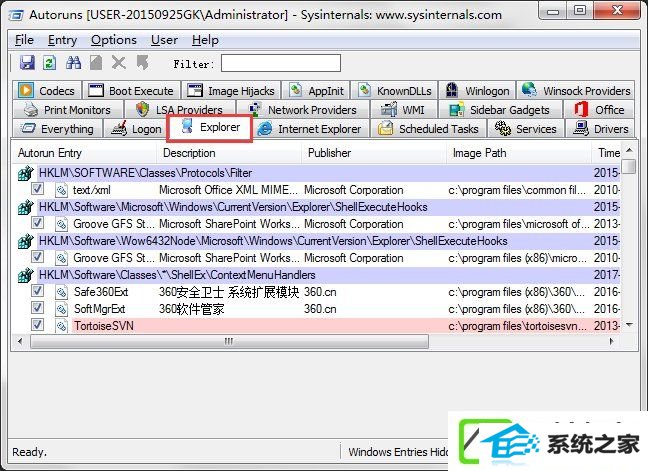
Task: Uncheck the text/xml entry checkbox
Action: click(38, 189)
